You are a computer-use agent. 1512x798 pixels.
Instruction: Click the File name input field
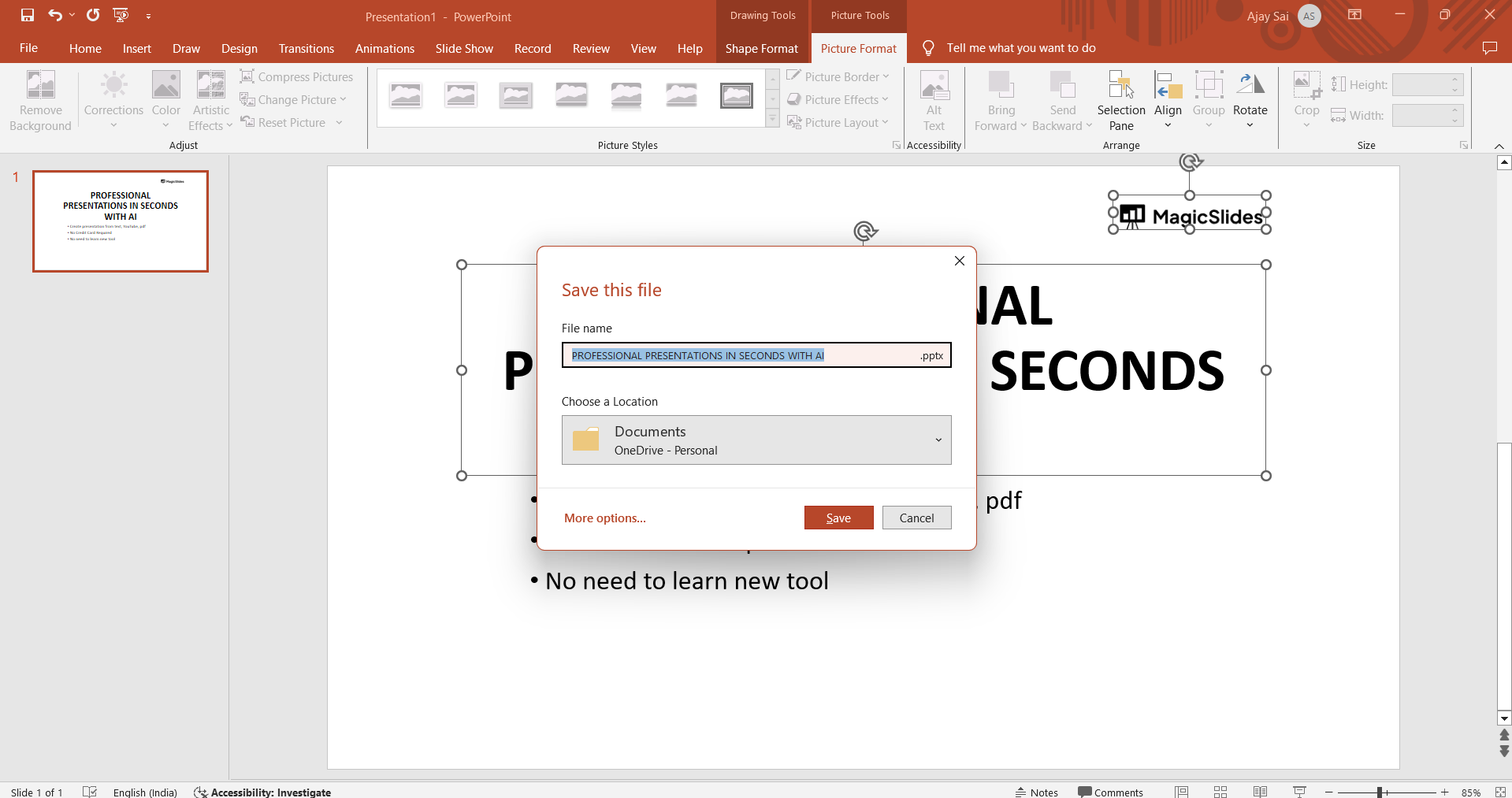pos(756,355)
